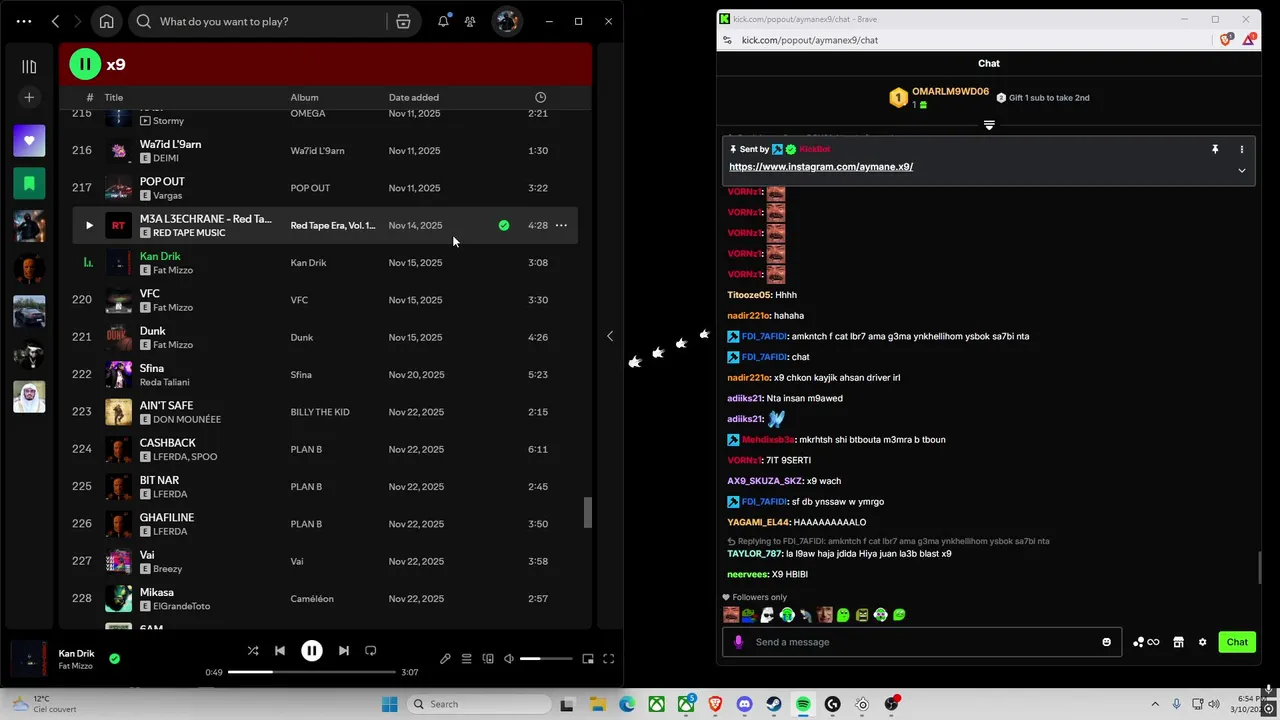This screenshot has height=720, width=1280.
Task: Open pinned message three-dot options
Action: [1242, 149]
